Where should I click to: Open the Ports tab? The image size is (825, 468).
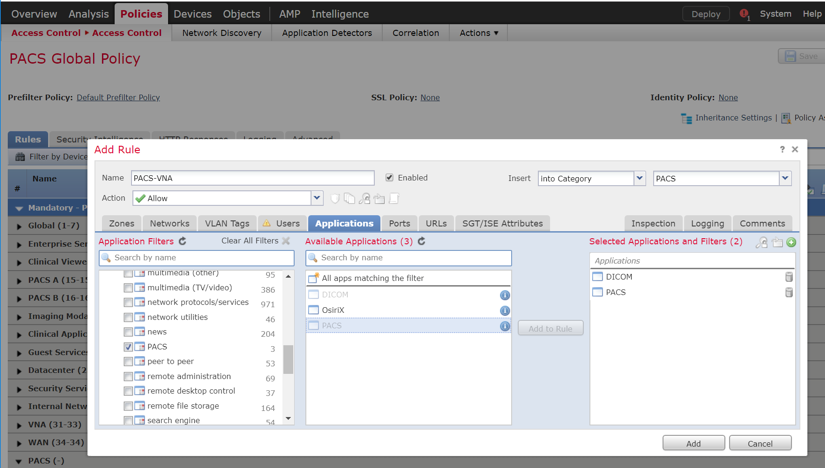(x=399, y=223)
